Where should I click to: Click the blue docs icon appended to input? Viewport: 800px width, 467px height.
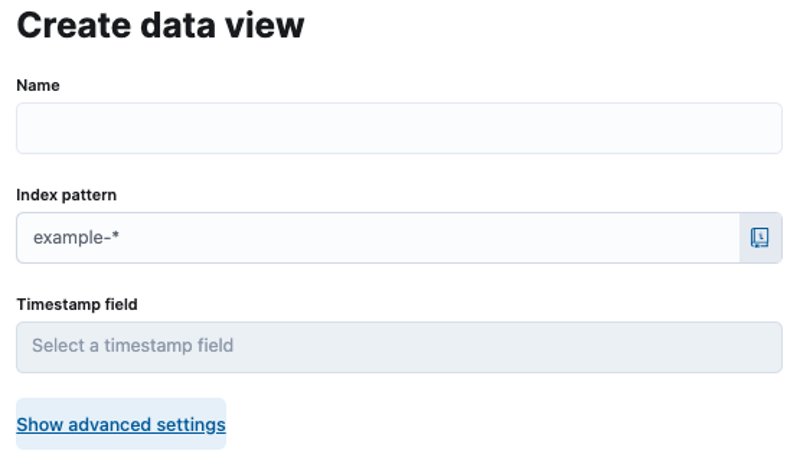760,238
